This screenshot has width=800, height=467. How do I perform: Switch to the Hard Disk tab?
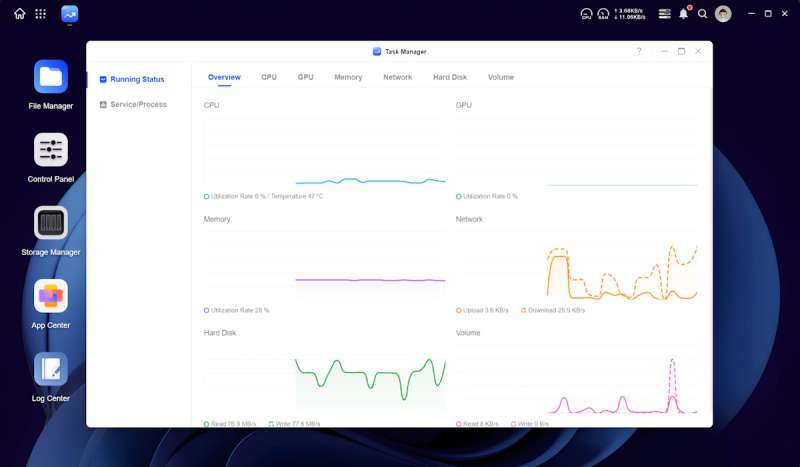[x=450, y=77]
